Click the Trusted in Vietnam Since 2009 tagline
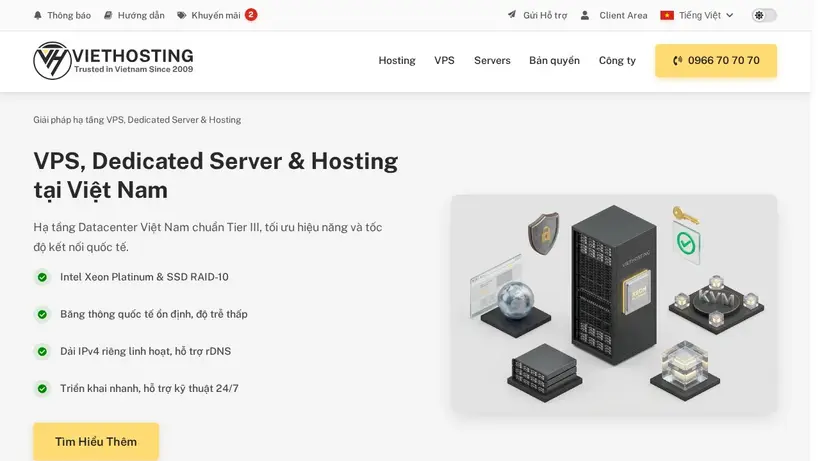Screen dimensions: 820x461 click(x=133, y=69)
